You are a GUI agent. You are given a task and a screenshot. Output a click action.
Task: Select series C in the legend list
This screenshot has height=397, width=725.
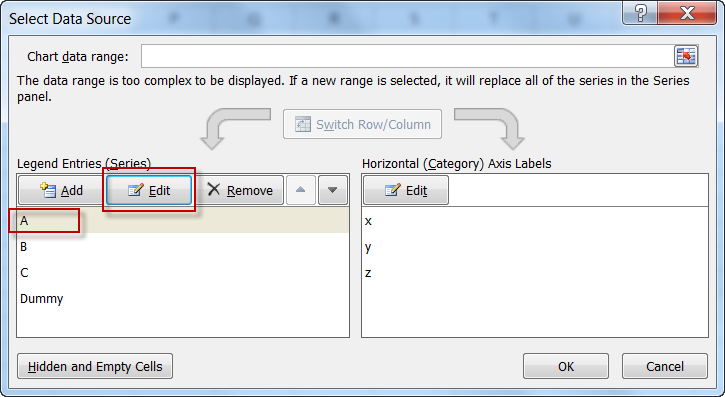pos(183,273)
